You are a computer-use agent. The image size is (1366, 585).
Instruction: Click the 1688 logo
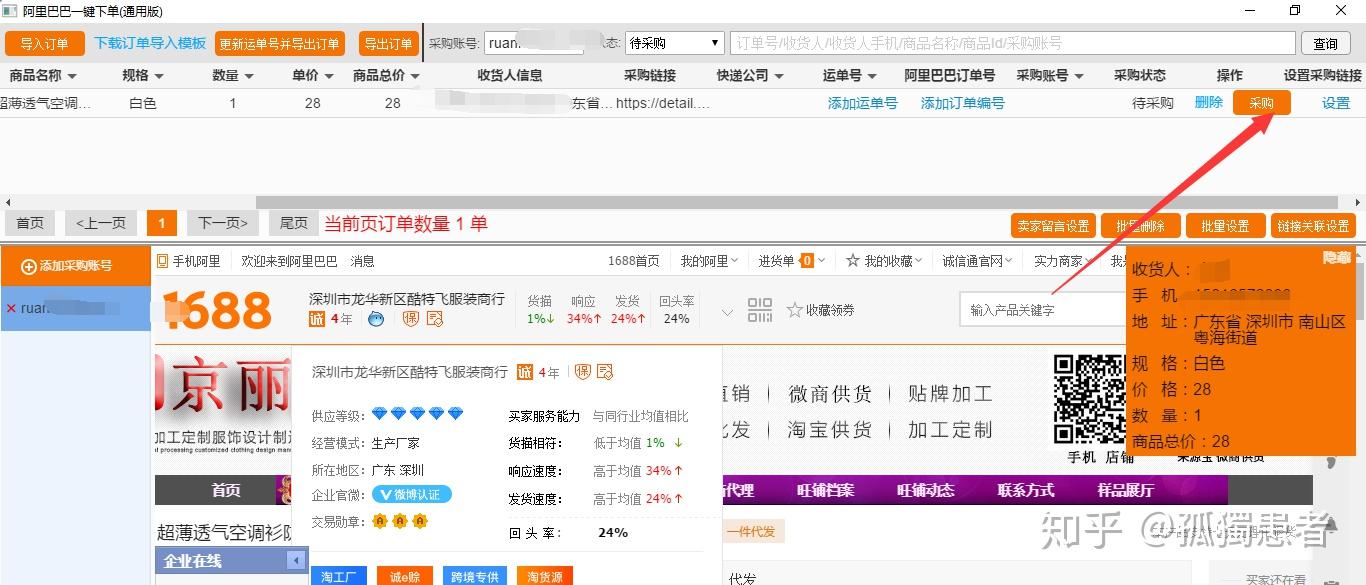(217, 310)
